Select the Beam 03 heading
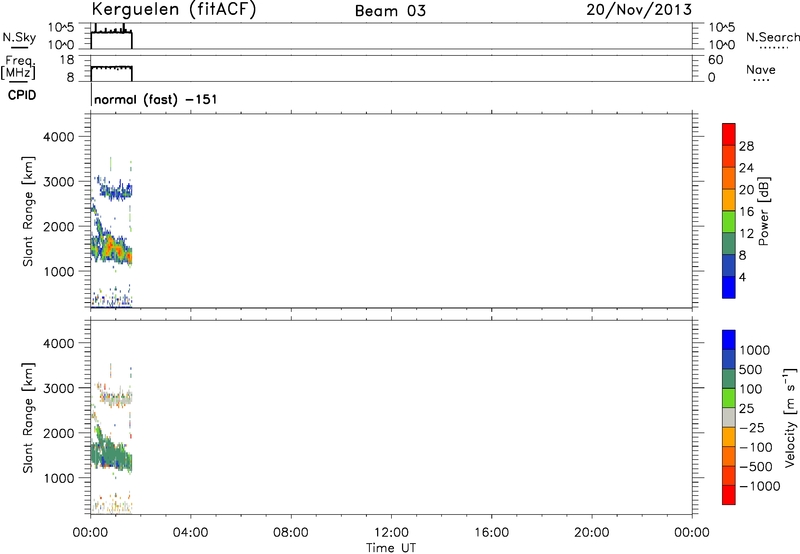 [x=390, y=11]
